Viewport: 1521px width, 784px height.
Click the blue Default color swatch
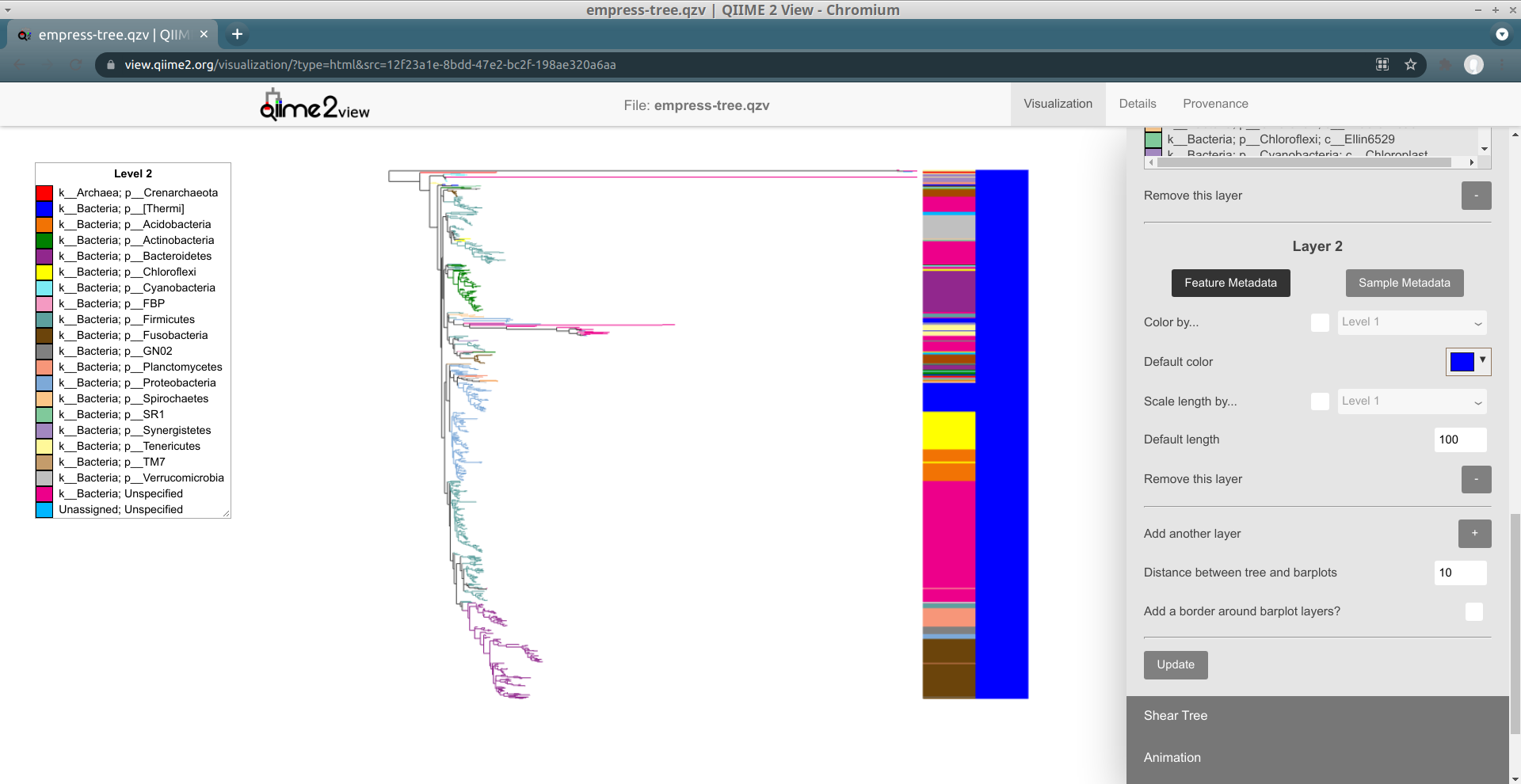1462,362
